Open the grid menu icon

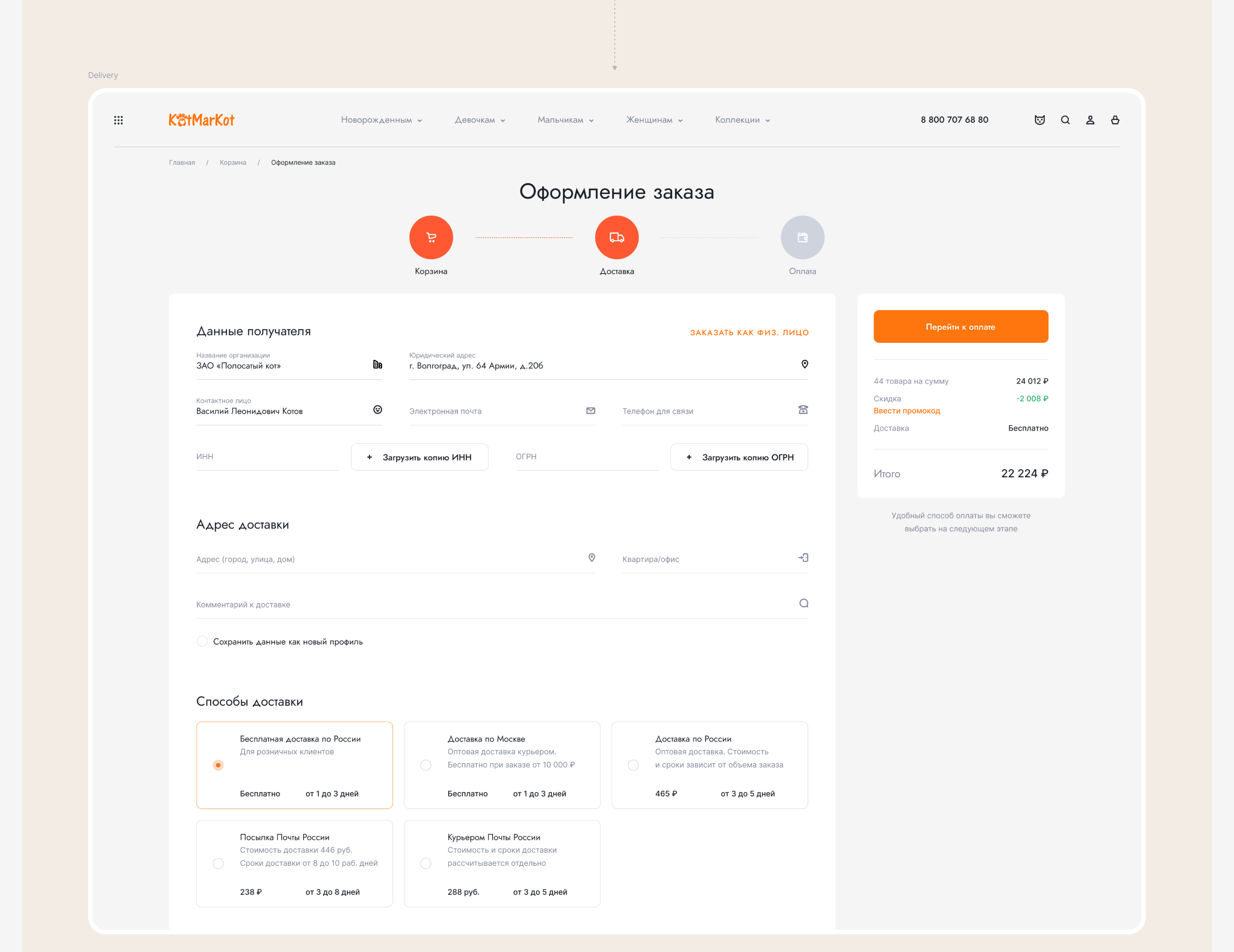(118, 120)
